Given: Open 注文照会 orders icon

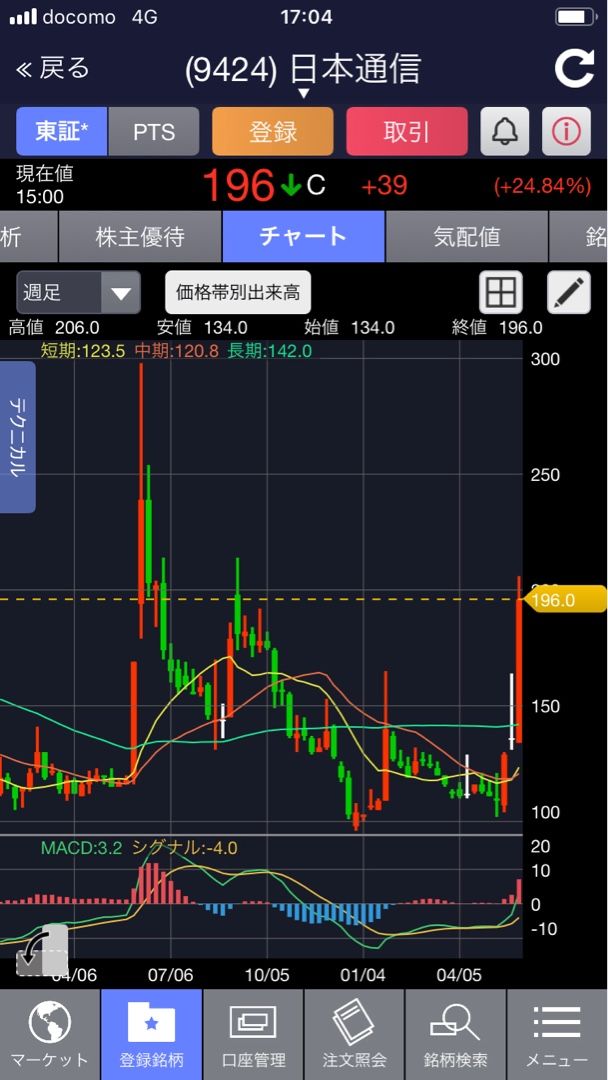Looking at the screenshot, I should click(x=354, y=1035).
